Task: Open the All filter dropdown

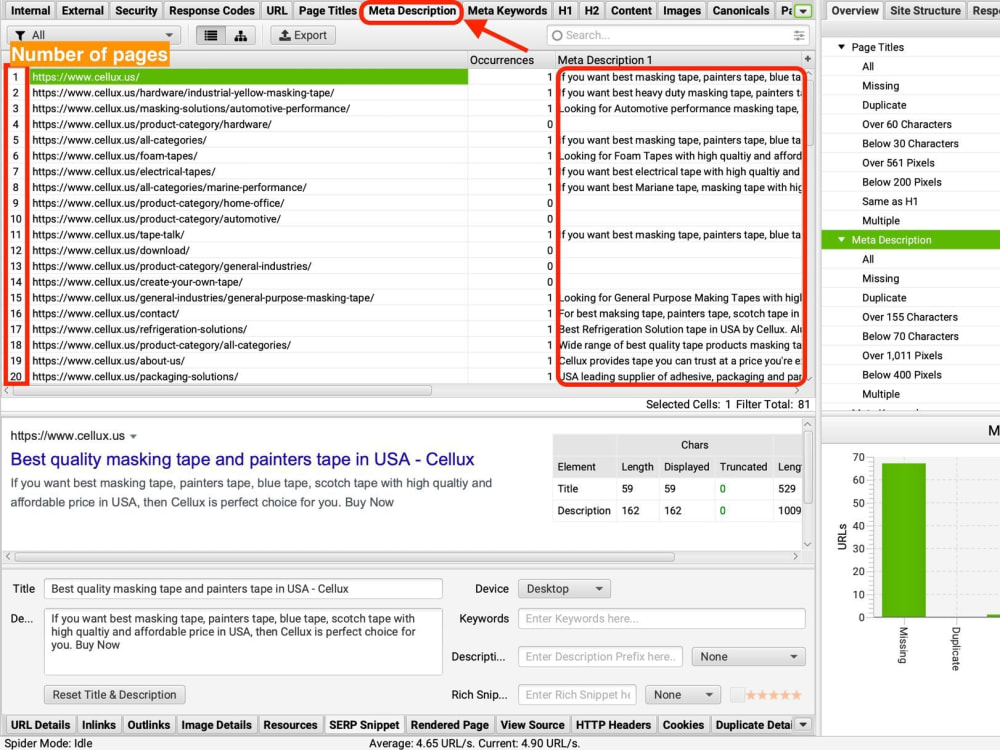Action: pyautogui.click(x=94, y=36)
